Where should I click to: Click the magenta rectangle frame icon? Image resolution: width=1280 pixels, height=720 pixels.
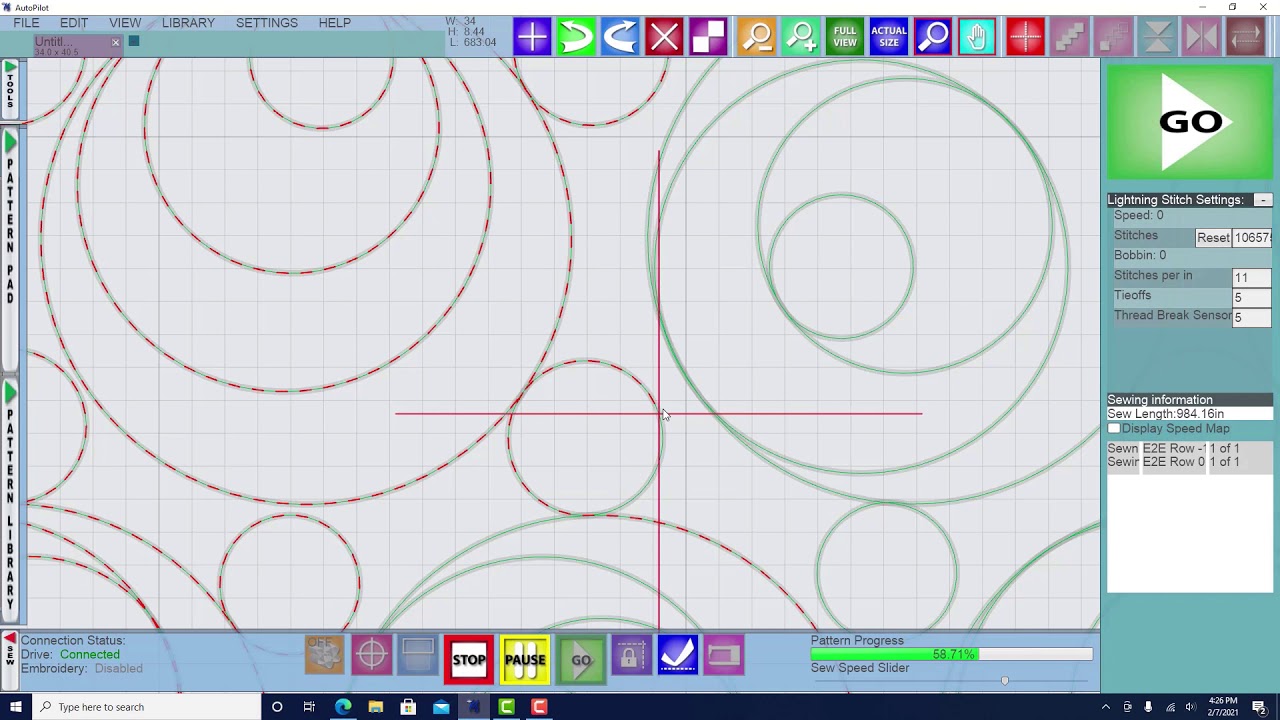pos(724,656)
